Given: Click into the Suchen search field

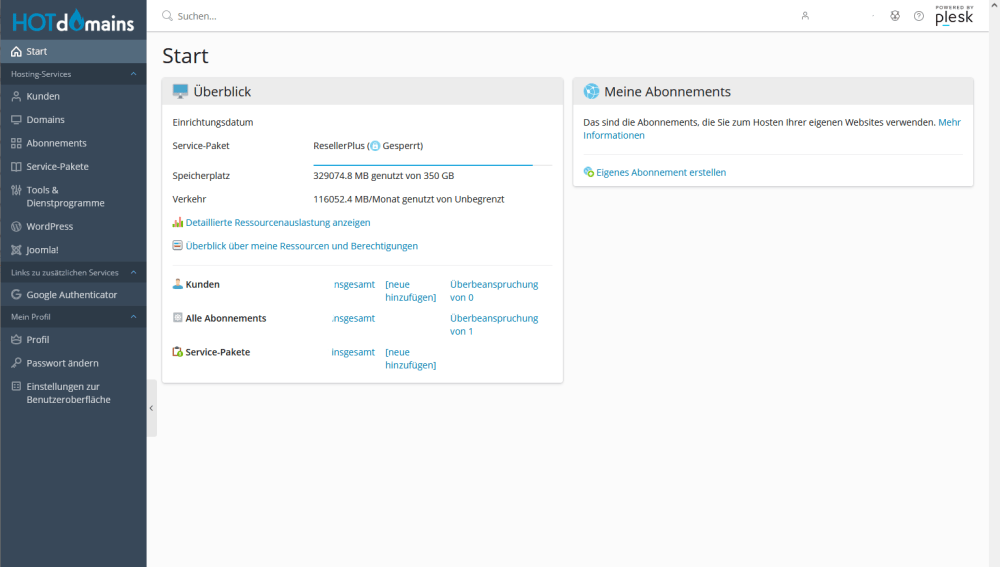Looking at the screenshot, I should tap(400, 16).
